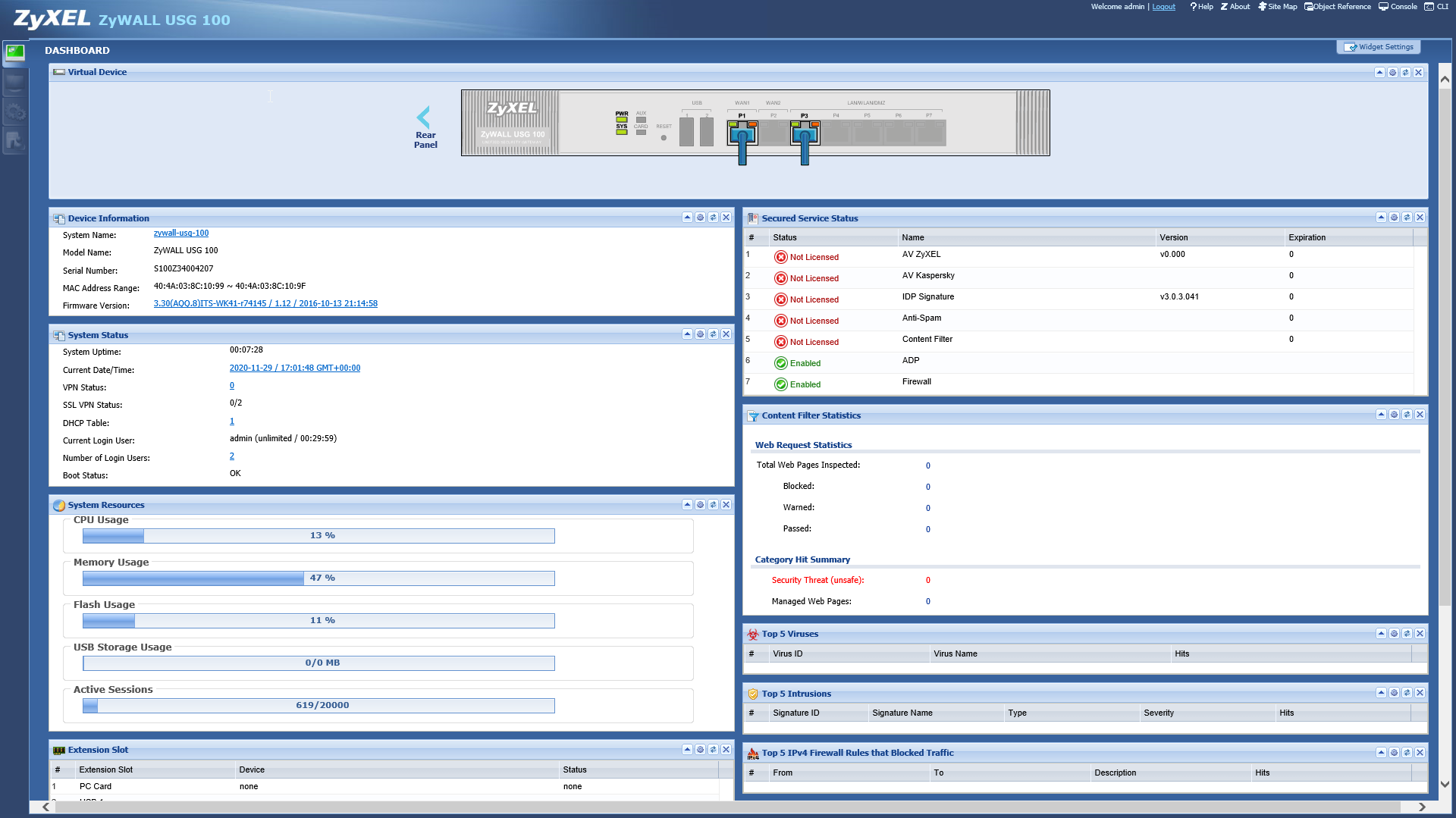This screenshot has width=1456, height=818.
Task: Refresh the Virtual Device widget
Action: pyautogui.click(x=1405, y=73)
